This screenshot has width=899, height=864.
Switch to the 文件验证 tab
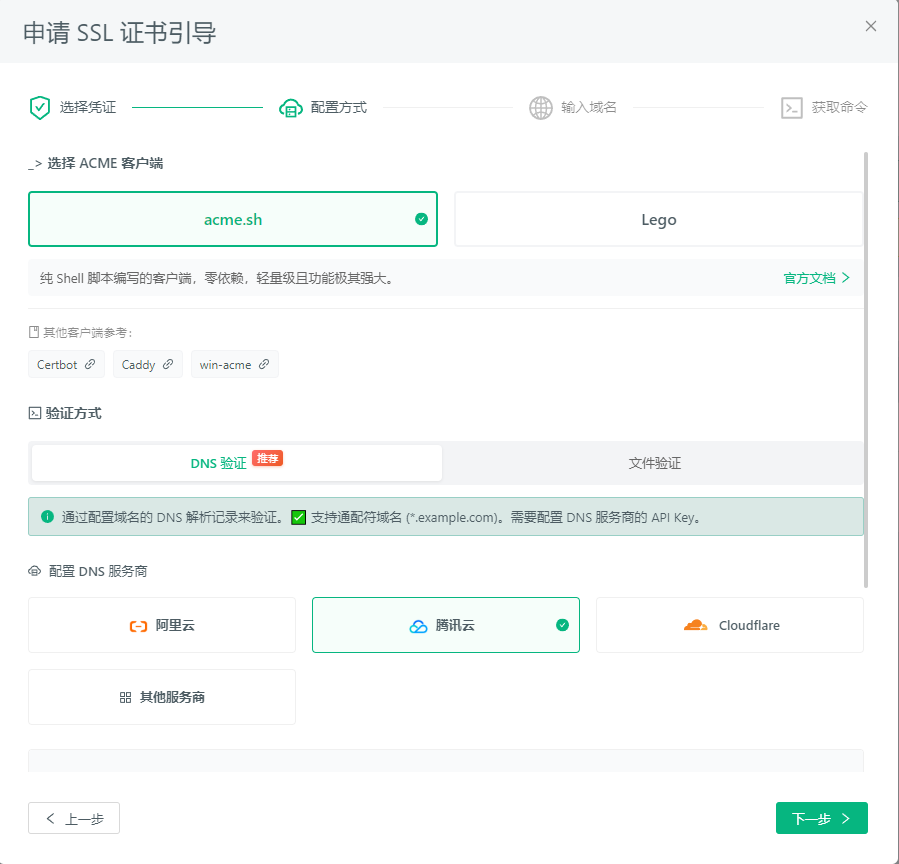click(x=654, y=463)
